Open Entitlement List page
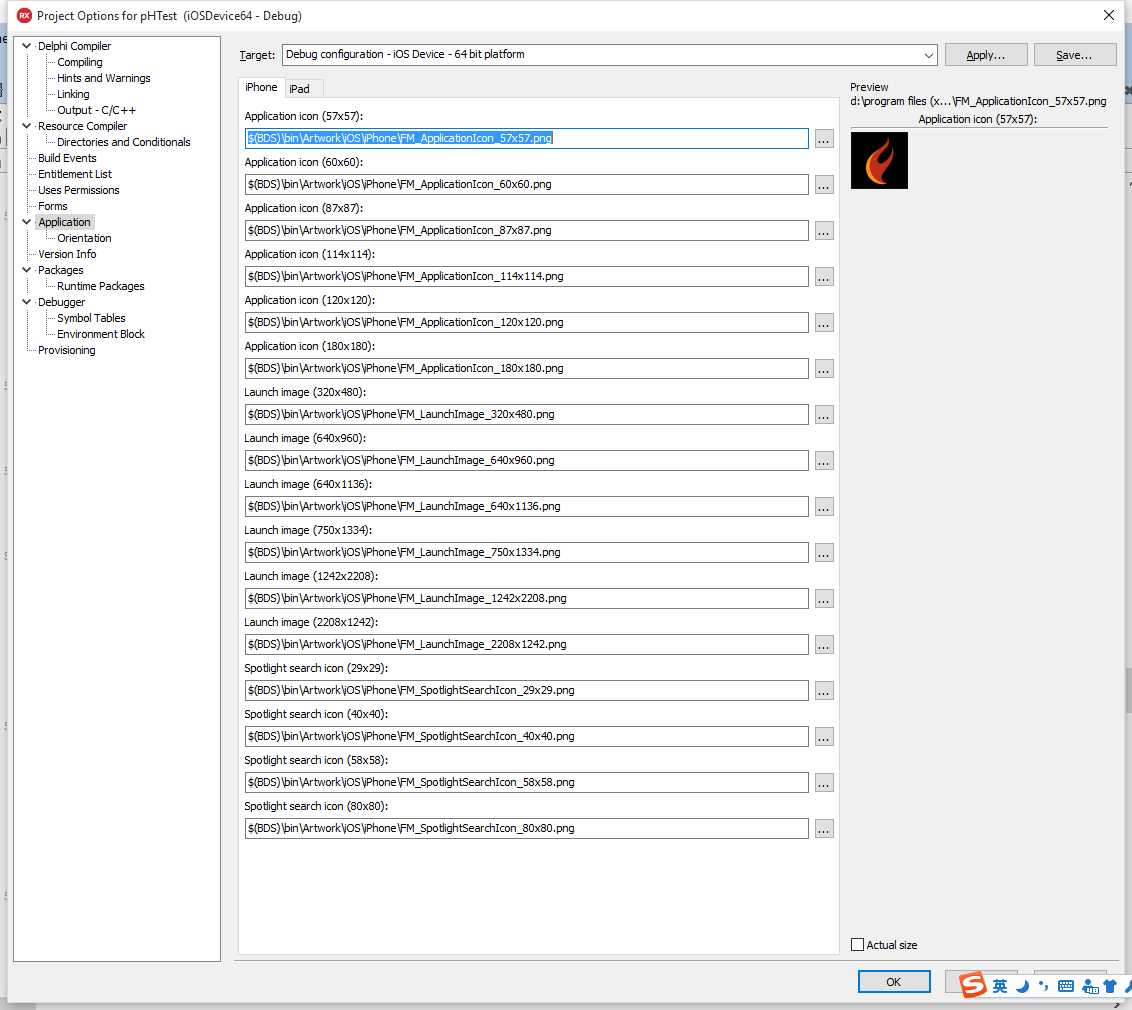Image resolution: width=1132 pixels, height=1010 pixels. 75,174
